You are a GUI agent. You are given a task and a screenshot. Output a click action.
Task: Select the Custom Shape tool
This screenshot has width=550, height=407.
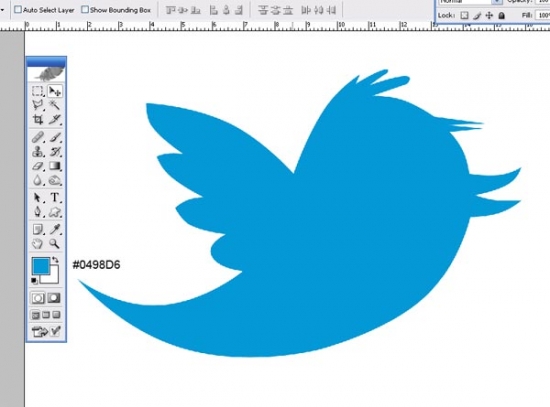55,212
